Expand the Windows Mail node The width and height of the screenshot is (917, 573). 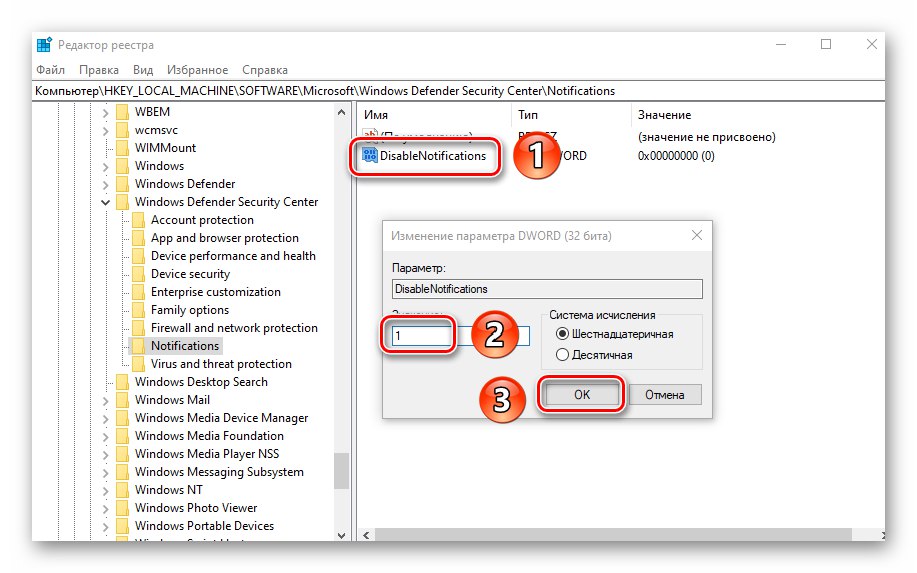pos(105,401)
